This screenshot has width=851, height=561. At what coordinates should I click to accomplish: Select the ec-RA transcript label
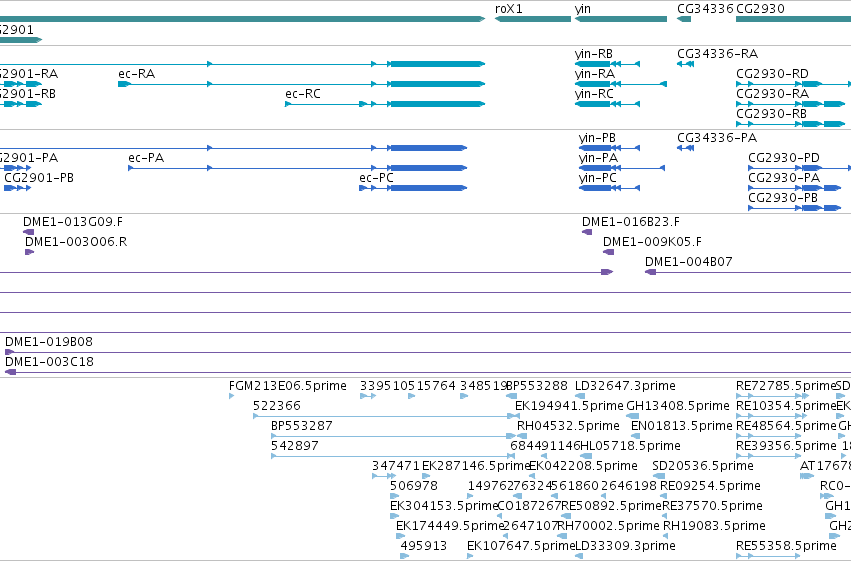tap(137, 74)
